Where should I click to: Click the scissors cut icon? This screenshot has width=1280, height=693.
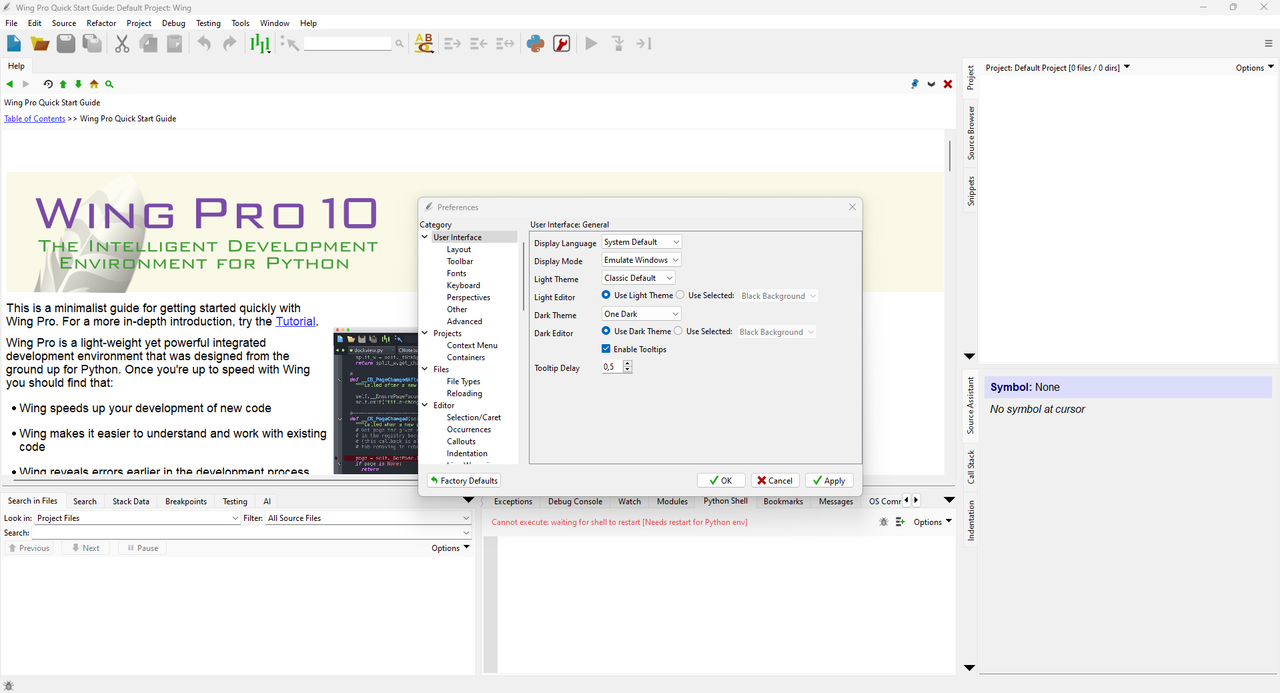tap(122, 43)
